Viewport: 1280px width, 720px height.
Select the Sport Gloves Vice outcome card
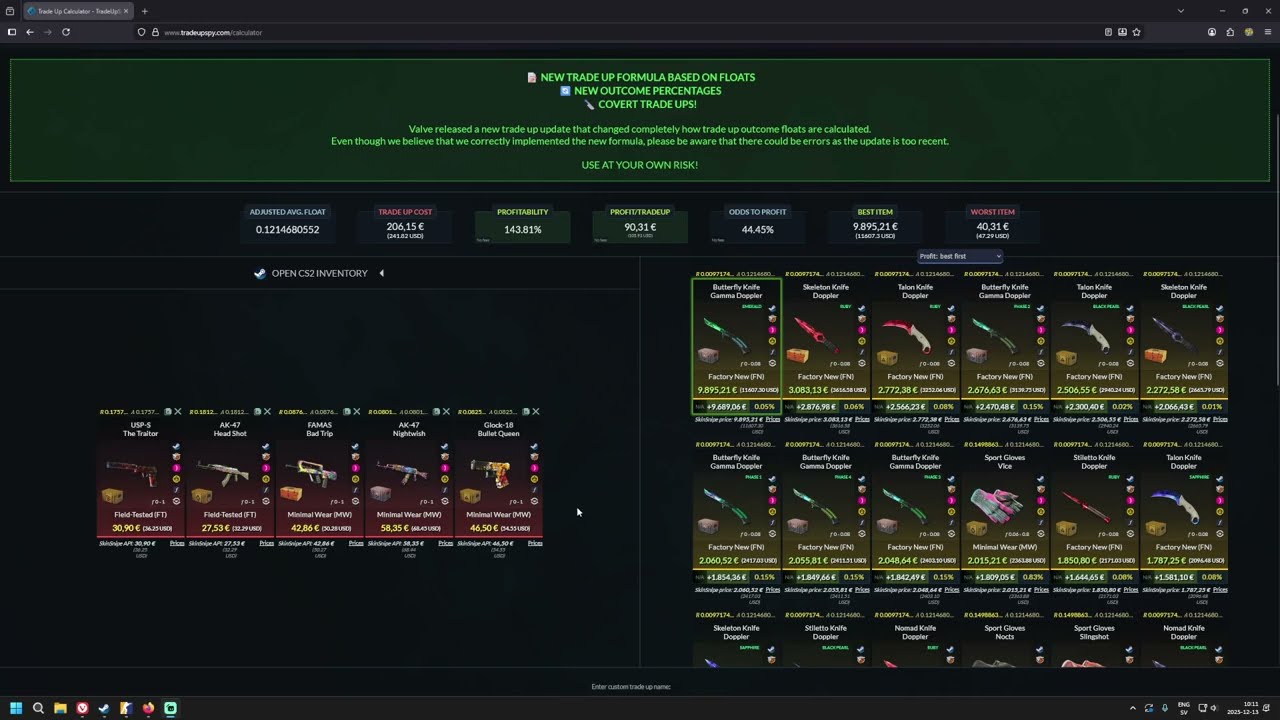coord(1005,517)
